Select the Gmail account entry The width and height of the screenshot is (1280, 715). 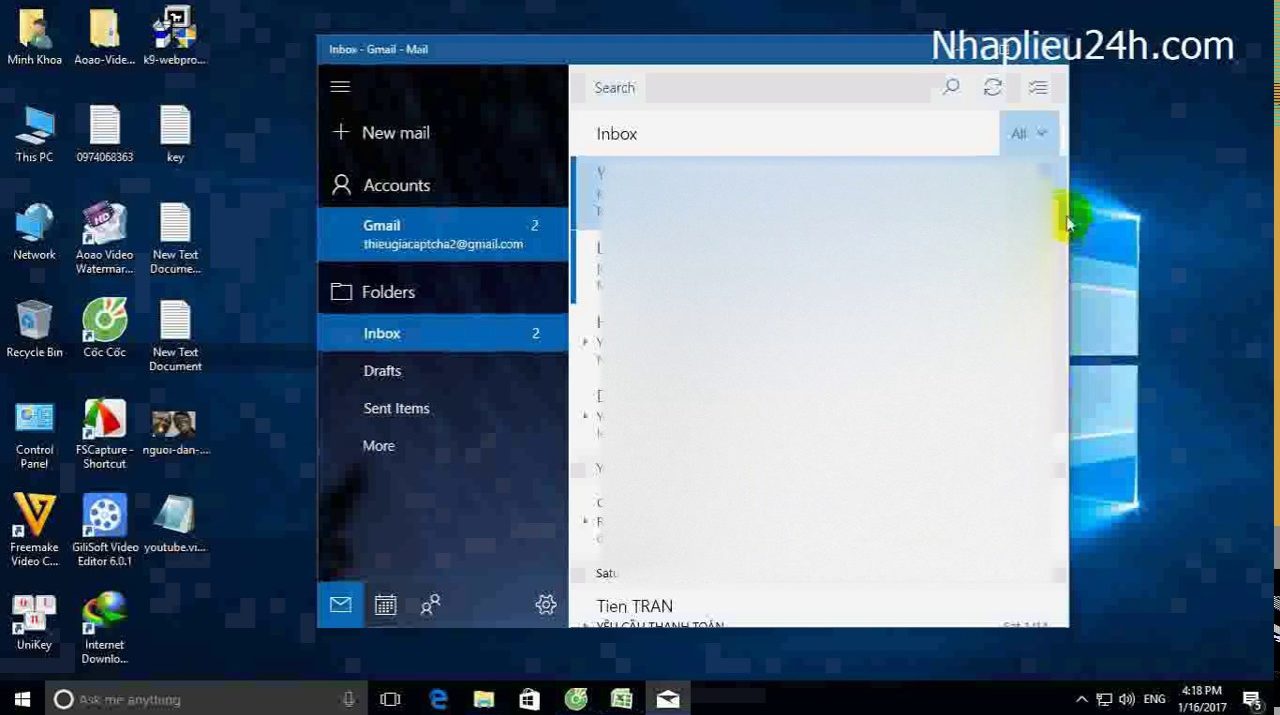click(x=442, y=235)
